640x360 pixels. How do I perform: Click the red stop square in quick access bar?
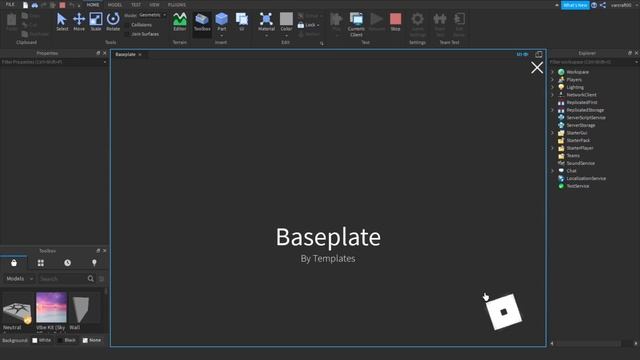[62, 5]
